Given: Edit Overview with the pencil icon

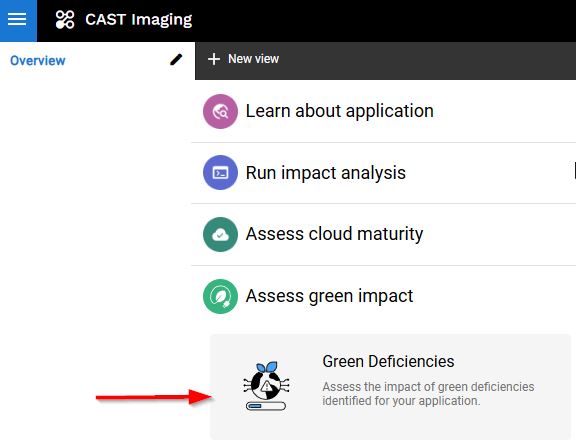Looking at the screenshot, I should tap(176, 59).
